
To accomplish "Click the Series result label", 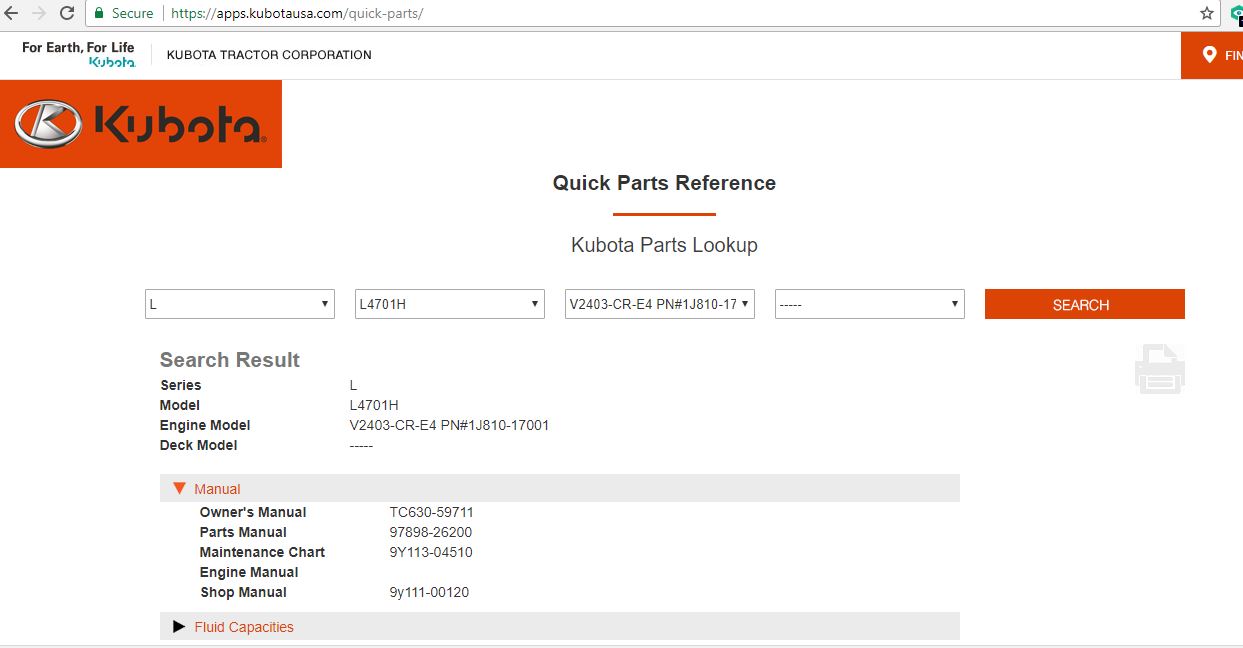I will (x=181, y=385).
